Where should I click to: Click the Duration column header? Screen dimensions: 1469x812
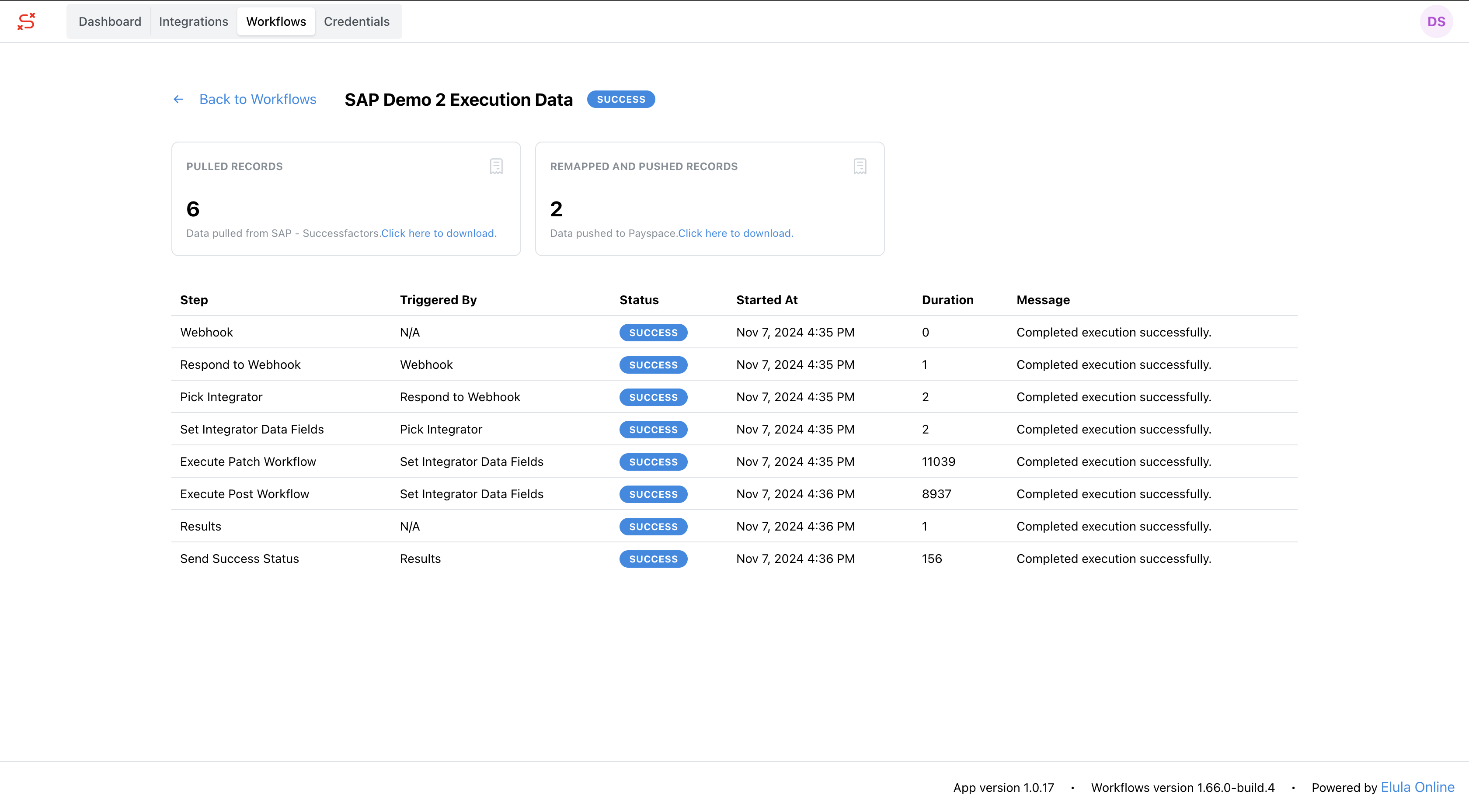947,300
